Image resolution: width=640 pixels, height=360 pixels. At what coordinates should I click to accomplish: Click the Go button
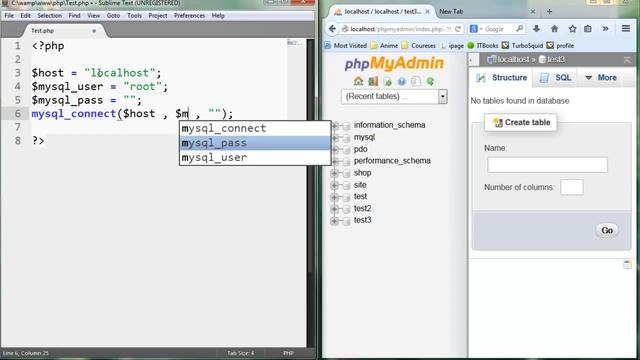coord(607,230)
